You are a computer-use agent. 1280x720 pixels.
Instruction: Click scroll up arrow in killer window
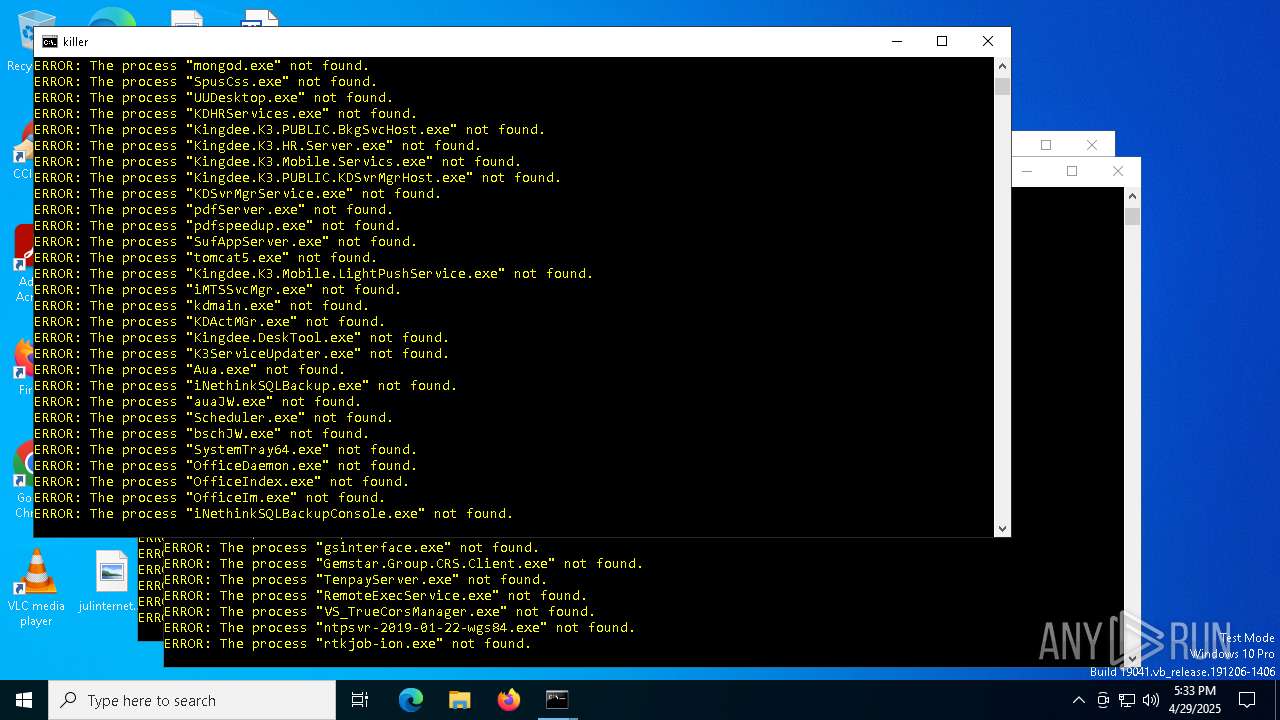pyautogui.click(x=1002, y=66)
